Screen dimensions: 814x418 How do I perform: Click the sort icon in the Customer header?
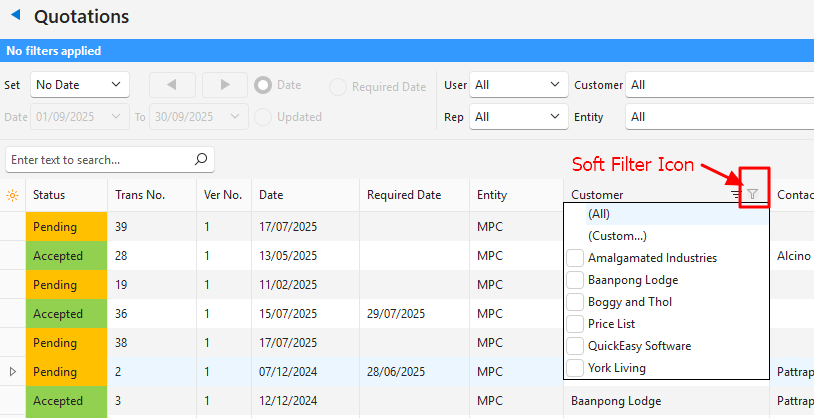[x=736, y=194]
